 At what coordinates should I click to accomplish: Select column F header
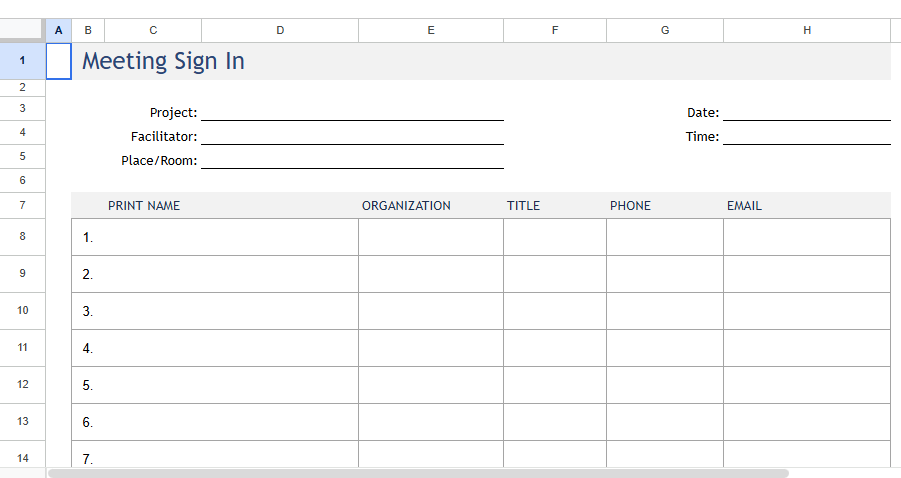555,30
